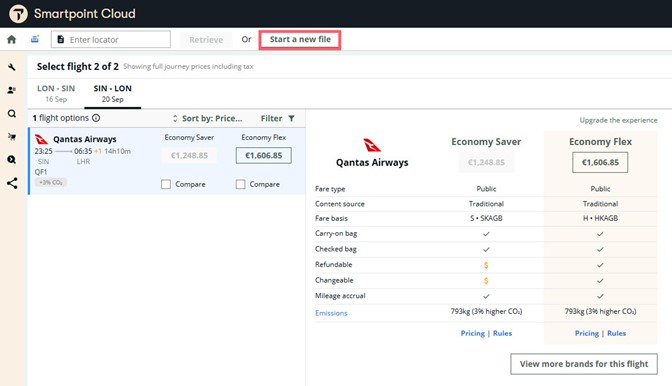Screen dimensions: 672x386
Task: Choose the €1,606.85 fare in flight list
Action: (264, 156)
